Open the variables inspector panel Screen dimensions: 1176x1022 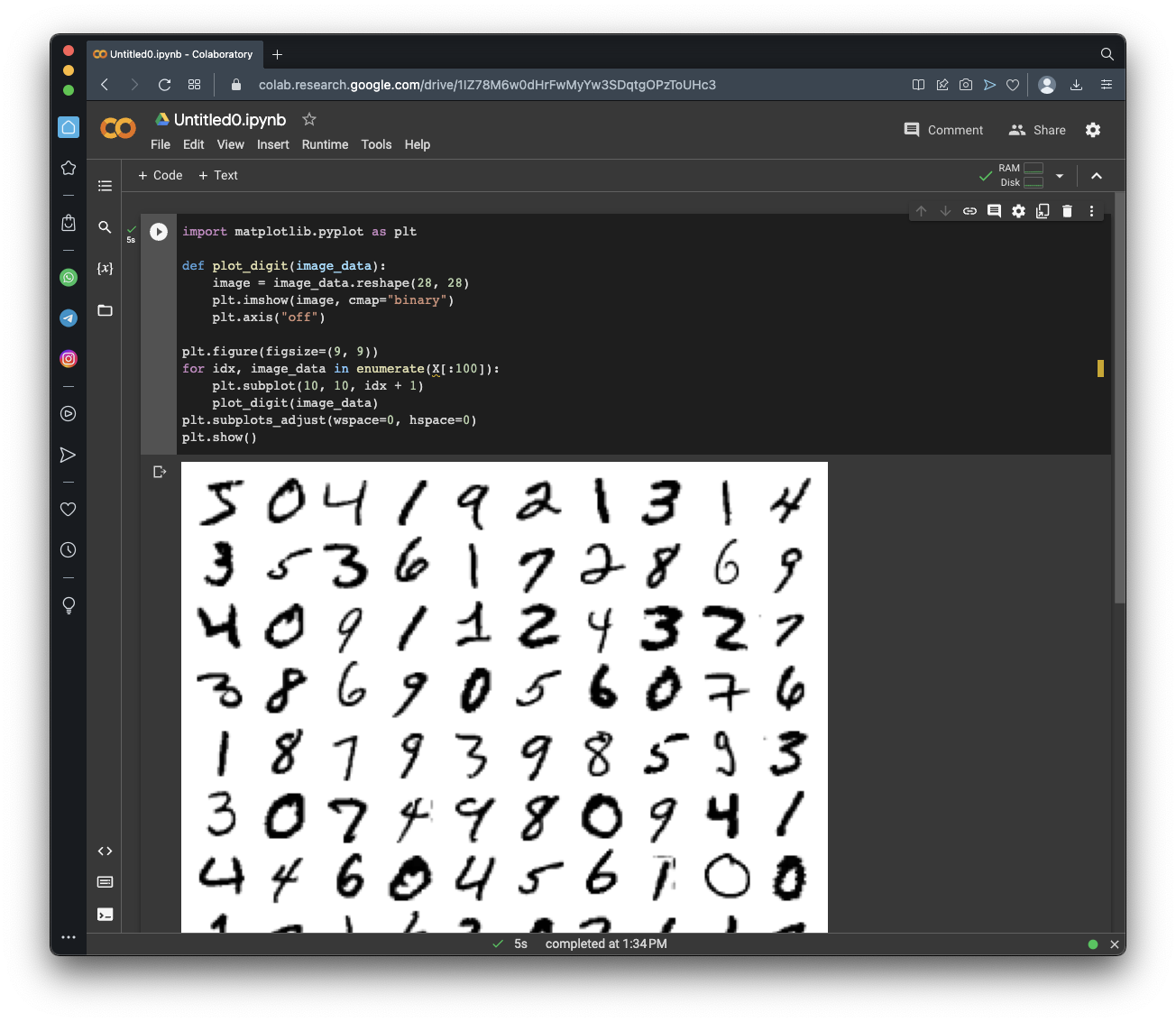coord(105,269)
